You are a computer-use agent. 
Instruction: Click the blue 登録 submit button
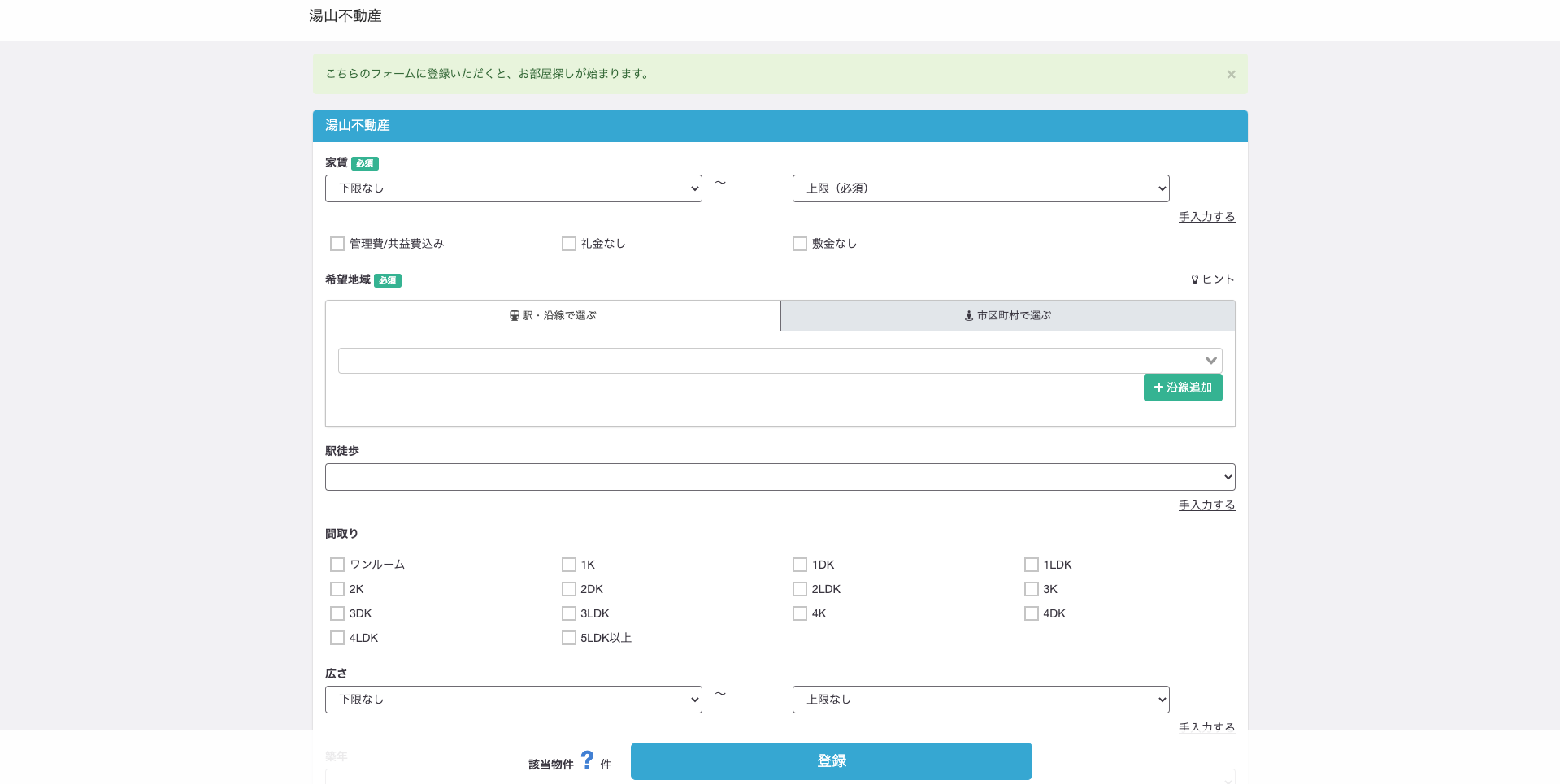[832, 761]
